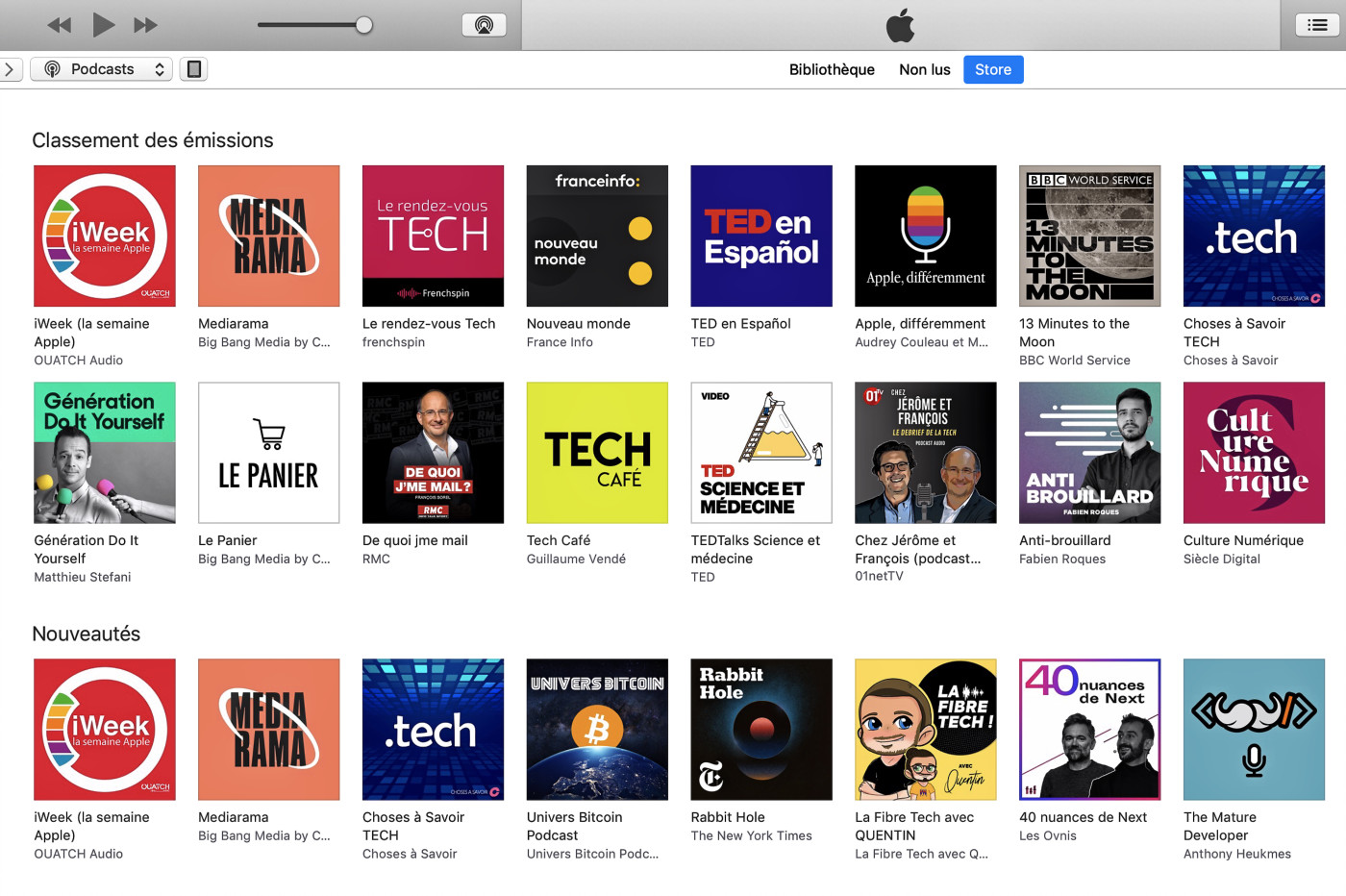Open Le Panier shopping cart artwork
This screenshot has width=1346, height=896.
(x=269, y=453)
